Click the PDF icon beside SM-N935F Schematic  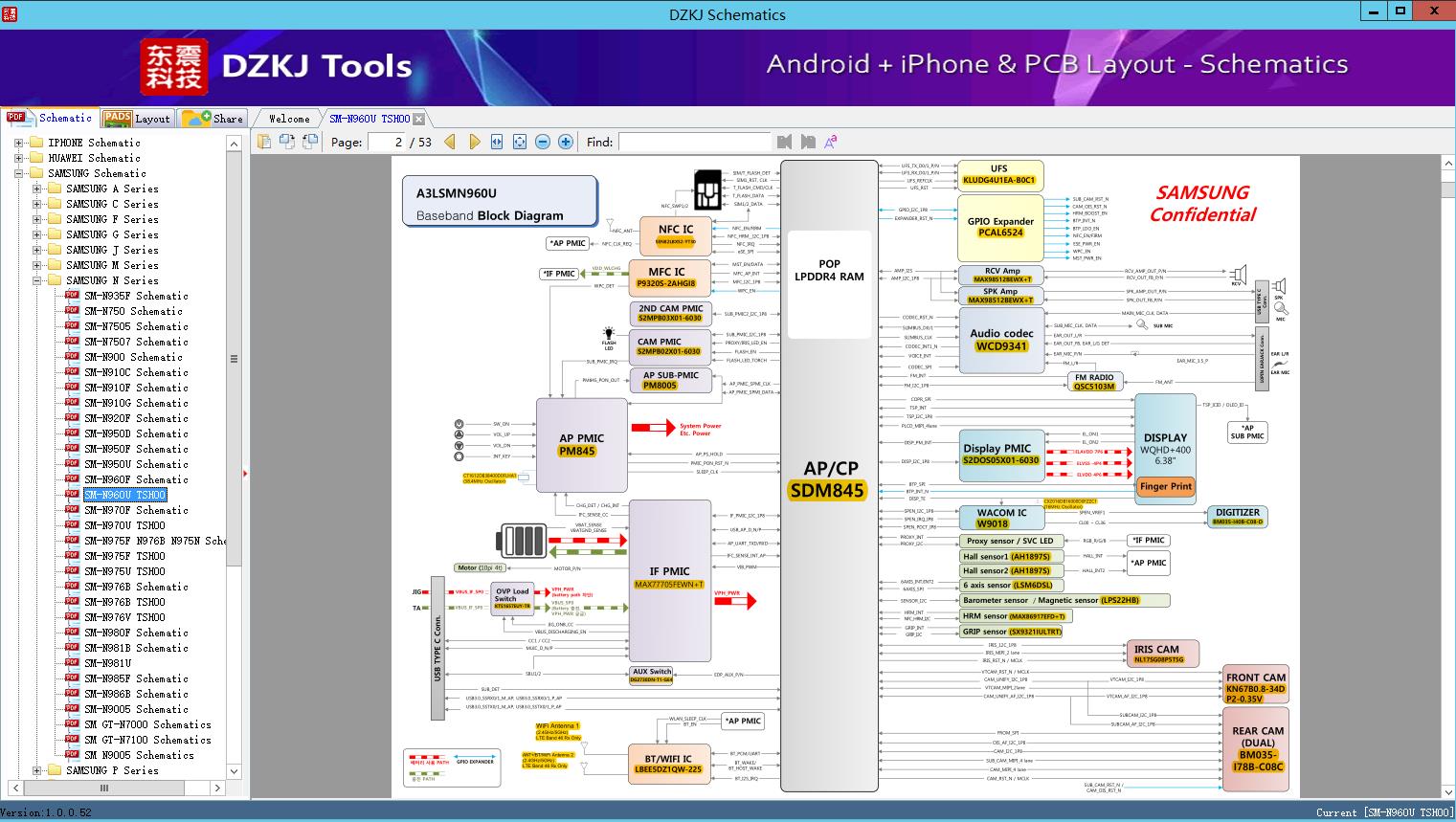(x=73, y=296)
